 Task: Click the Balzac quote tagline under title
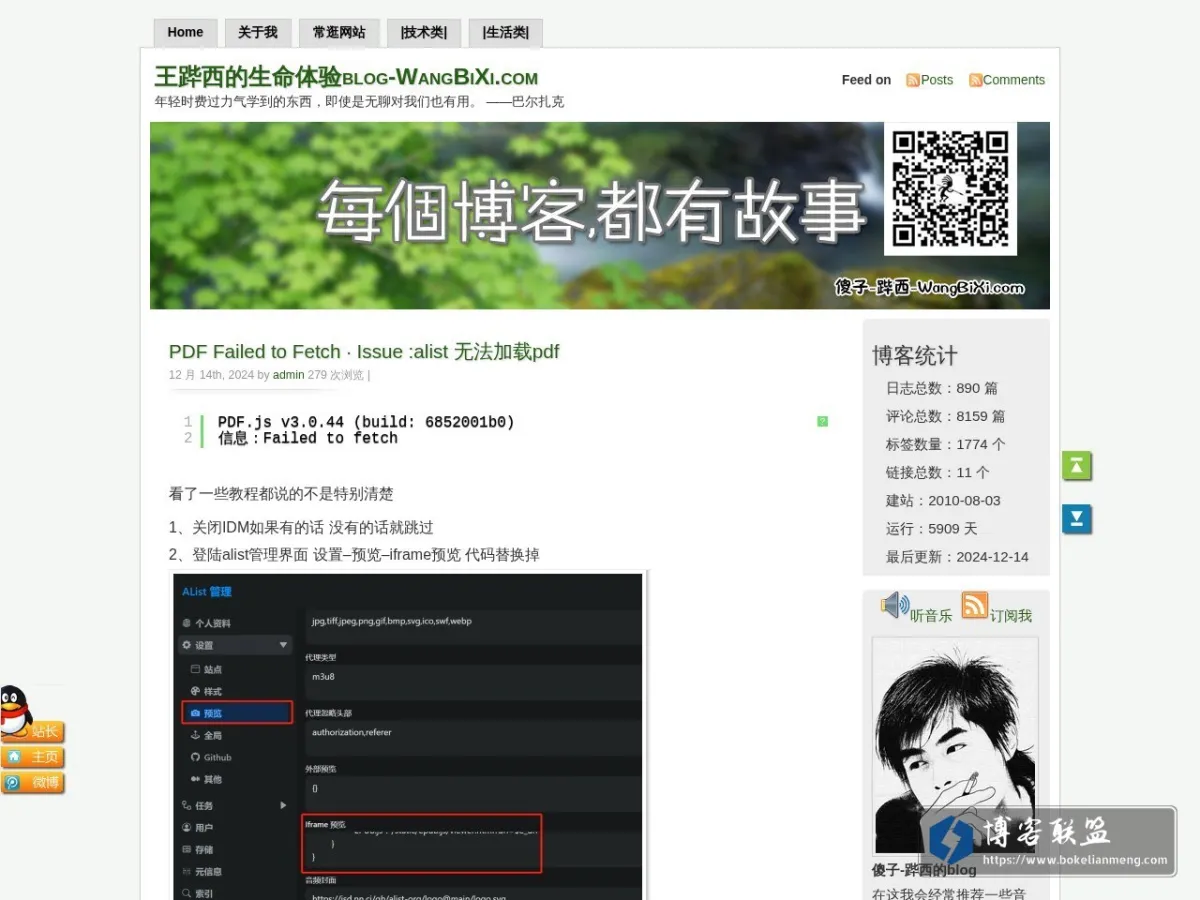coord(359,101)
